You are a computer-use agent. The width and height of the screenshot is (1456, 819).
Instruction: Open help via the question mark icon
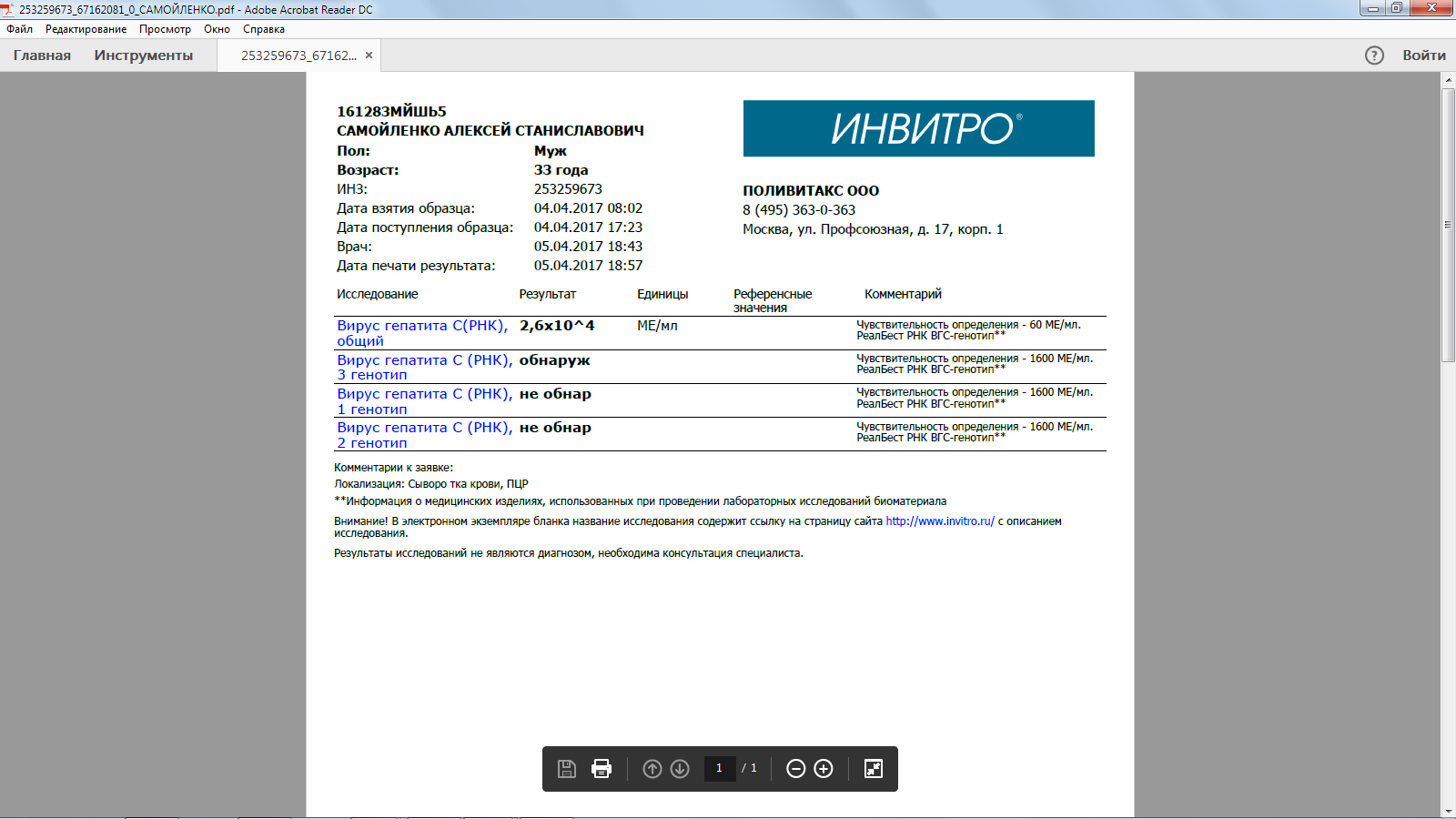click(1374, 56)
